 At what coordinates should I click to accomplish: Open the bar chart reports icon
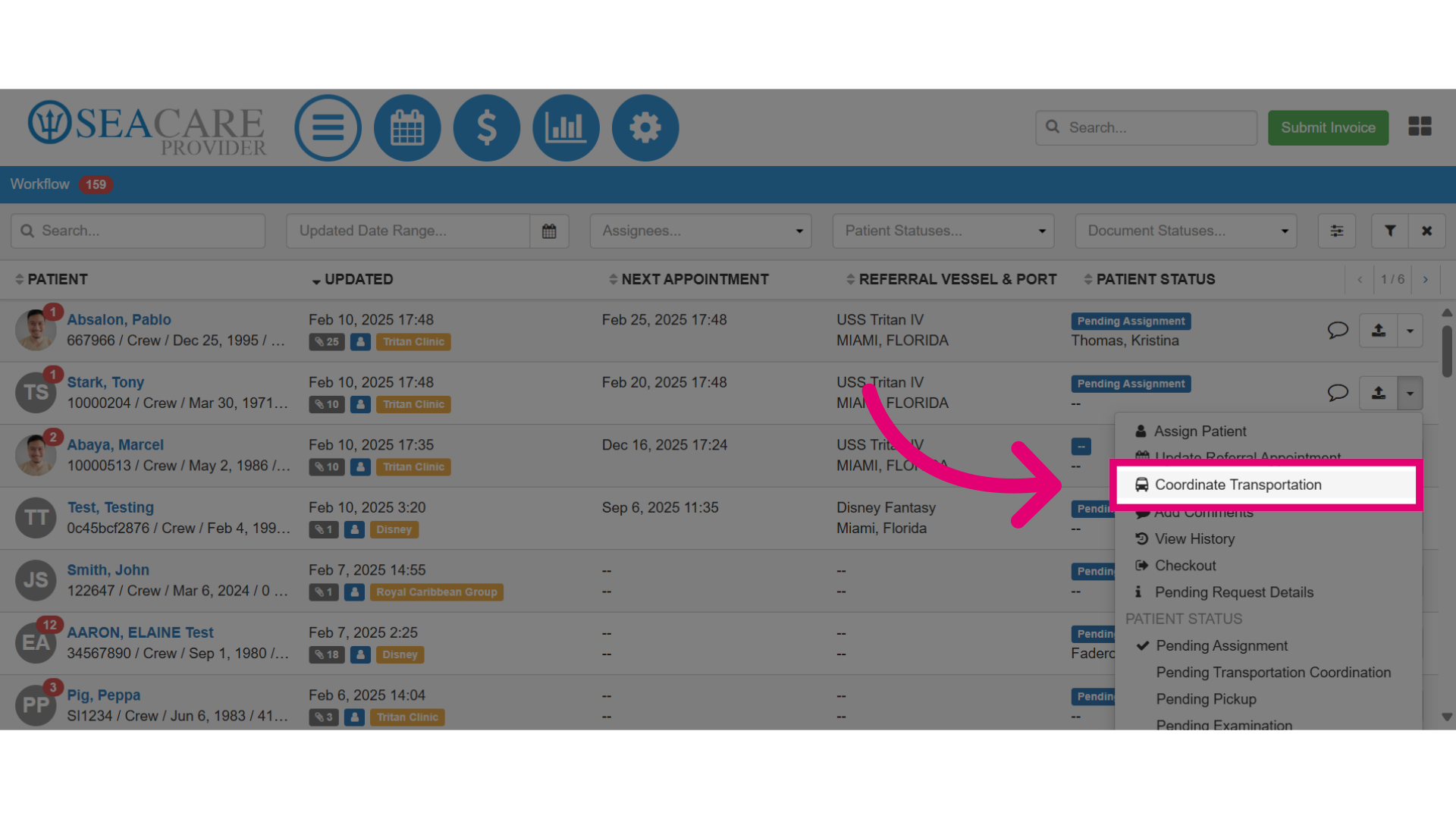tap(566, 127)
